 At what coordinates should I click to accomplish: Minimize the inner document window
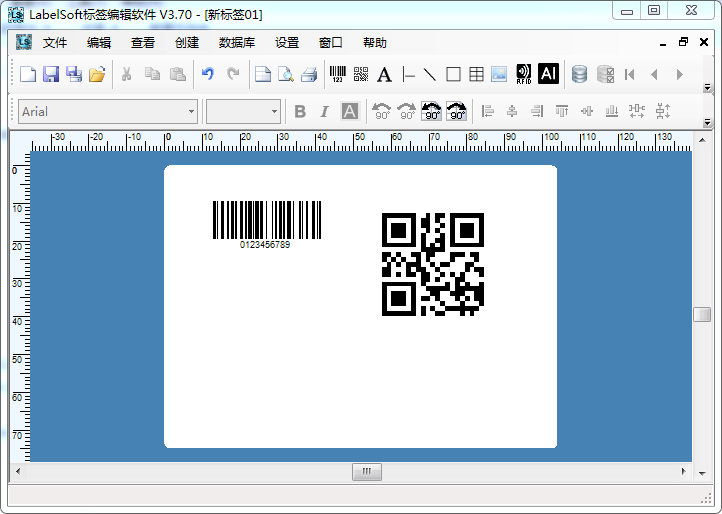(x=663, y=43)
